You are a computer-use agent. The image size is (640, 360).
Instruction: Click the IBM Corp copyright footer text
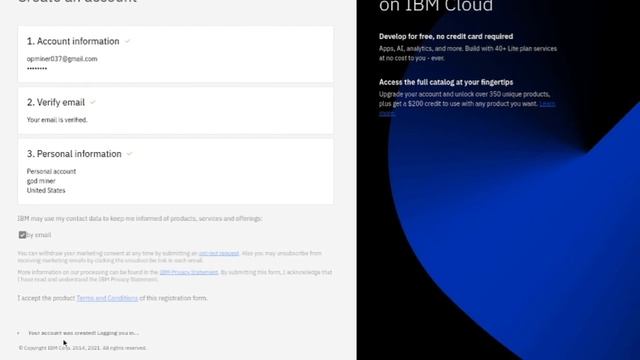click(82, 348)
